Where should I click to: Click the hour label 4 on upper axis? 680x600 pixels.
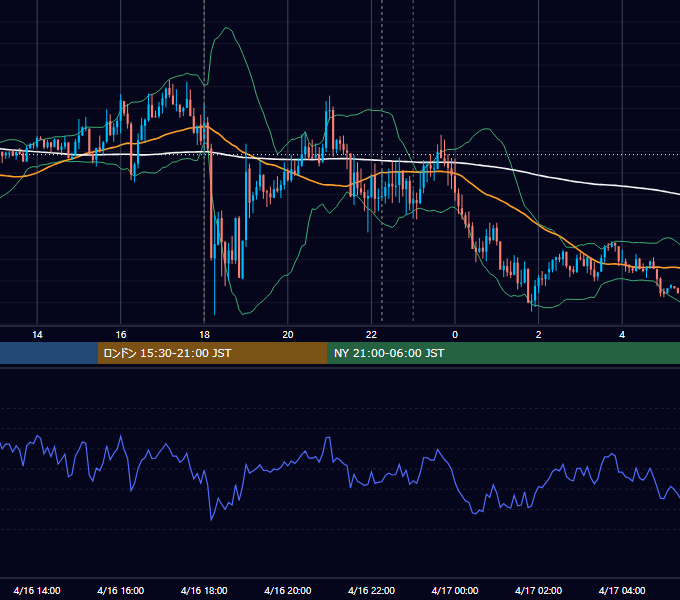pos(622,335)
